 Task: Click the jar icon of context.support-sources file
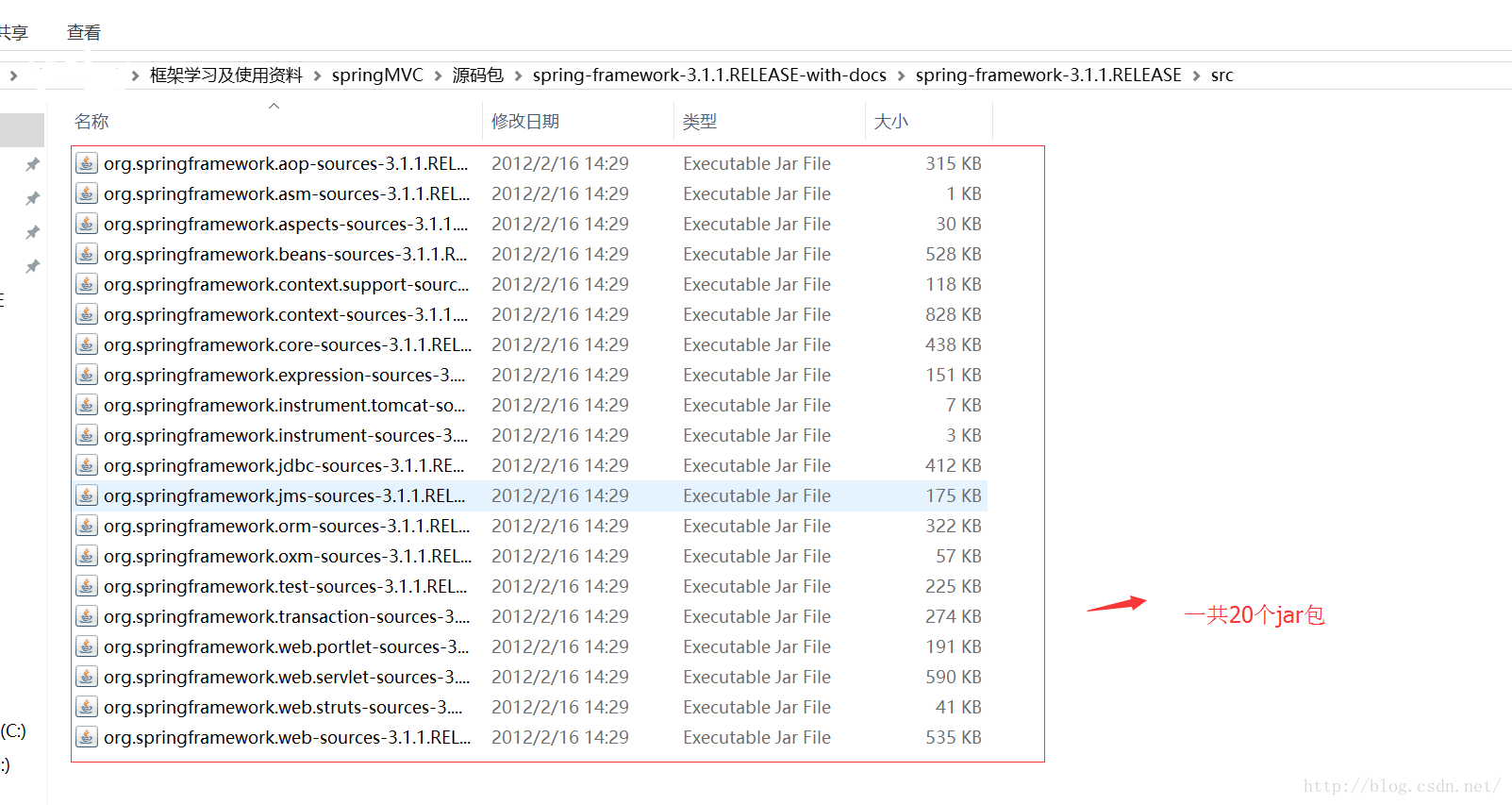87,284
